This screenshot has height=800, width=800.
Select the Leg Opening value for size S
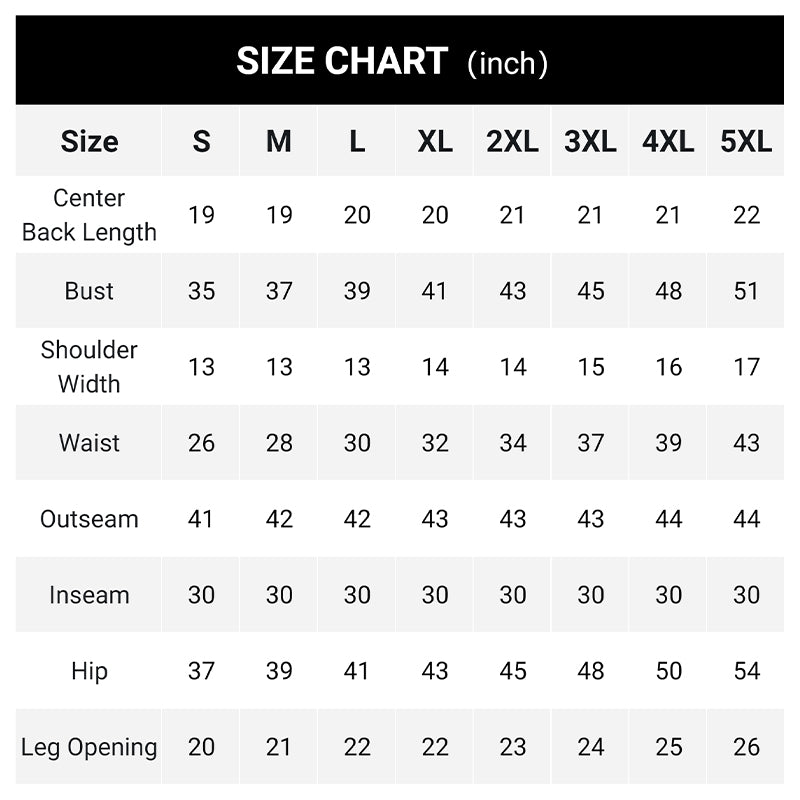[x=201, y=747]
